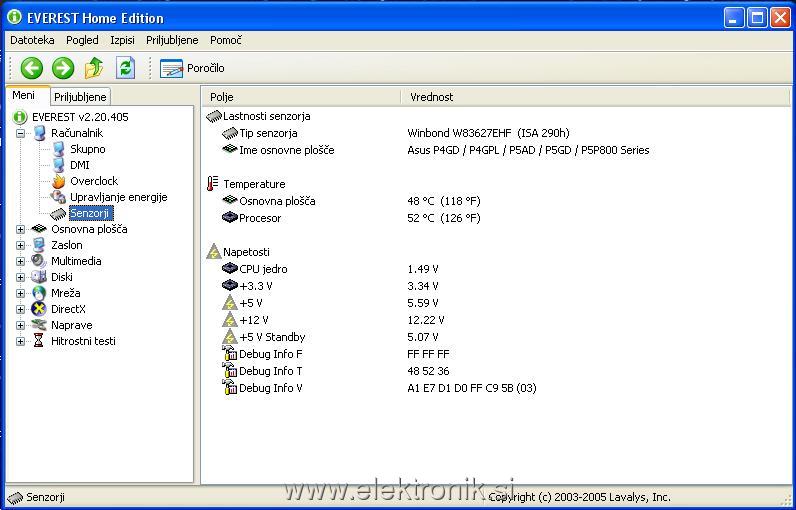Expand the Diski tree node
The height and width of the screenshot is (510, 796).
click(20, 277)
